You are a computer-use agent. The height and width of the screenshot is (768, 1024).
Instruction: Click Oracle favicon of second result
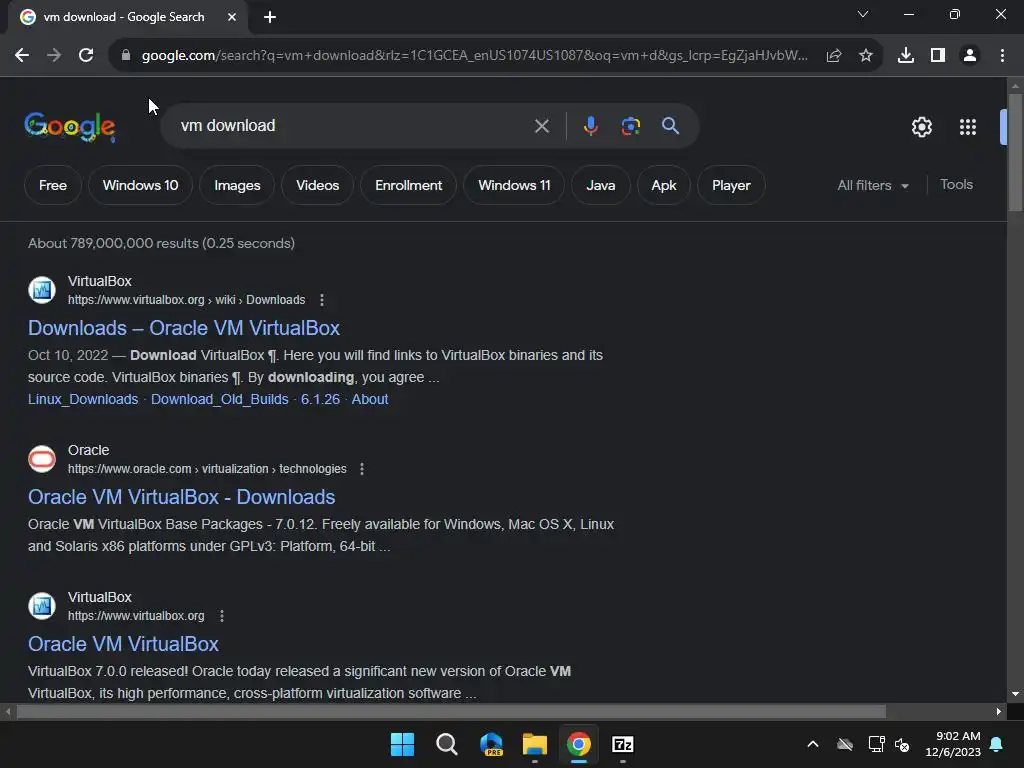42,459
